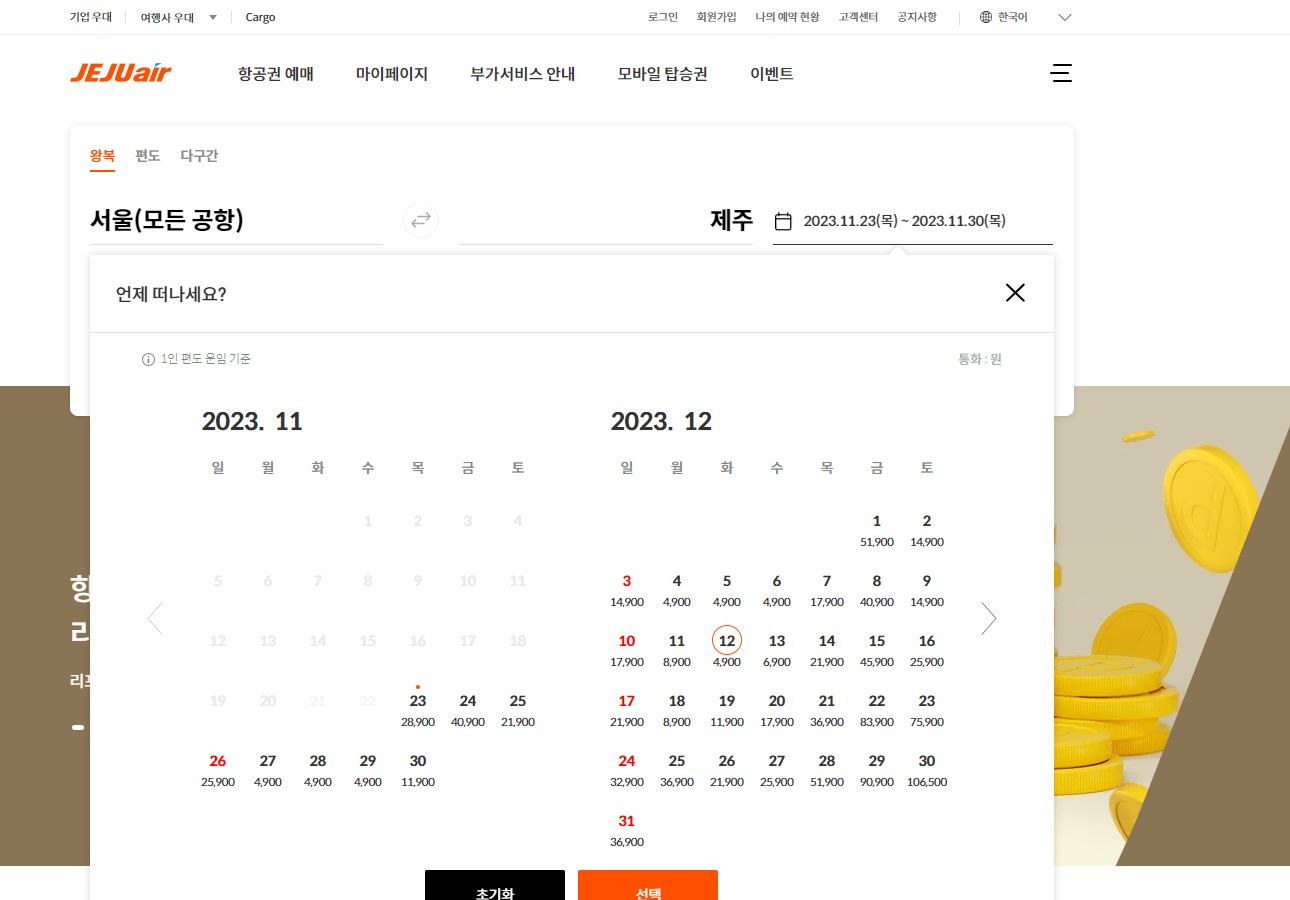This screenshot has height=900, width=1290.
Task: Select the 왕복 round-trip tab
Action: tap(103, 156)
